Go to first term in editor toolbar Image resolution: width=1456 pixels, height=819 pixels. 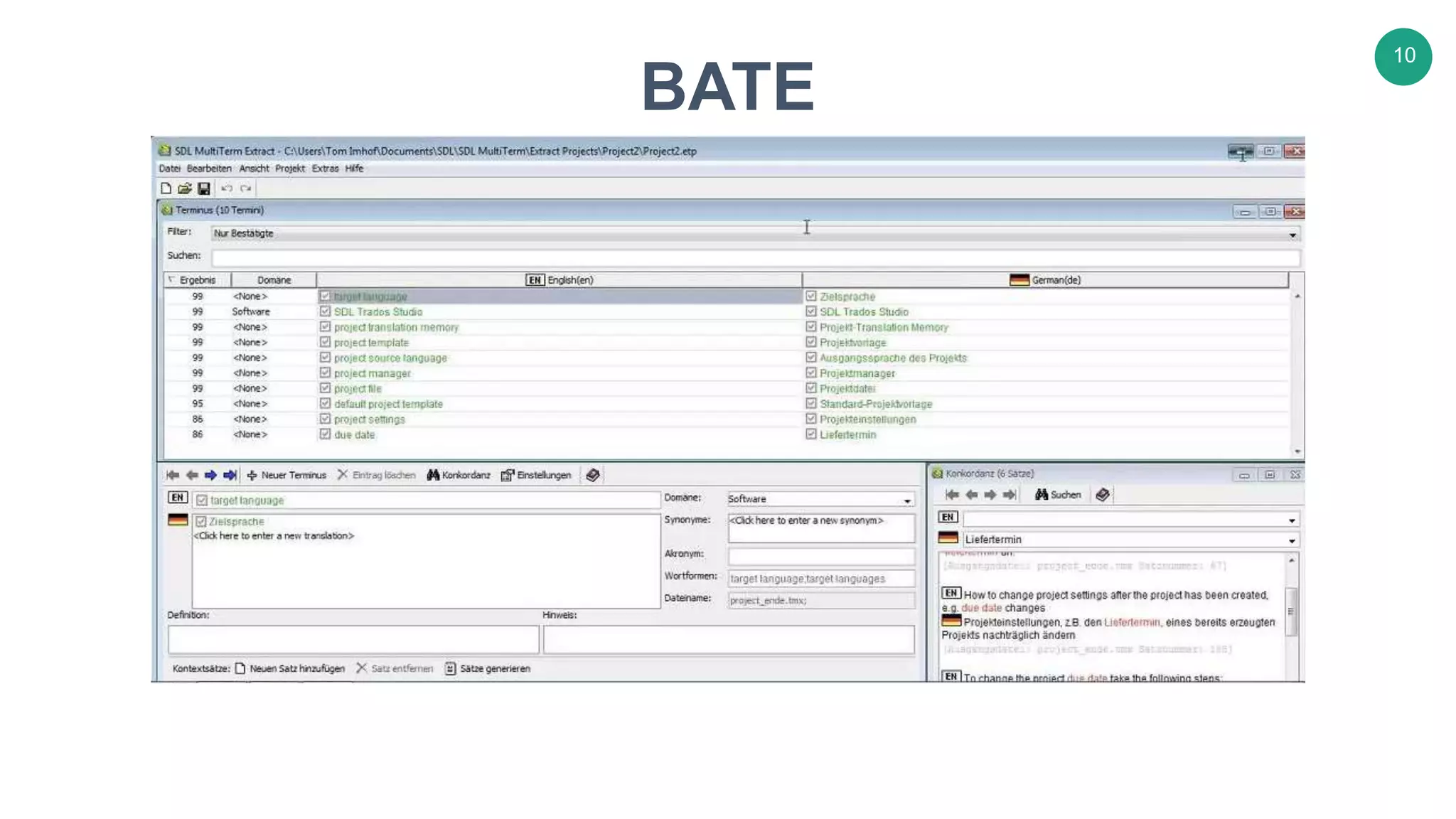[x=173, y=475]
